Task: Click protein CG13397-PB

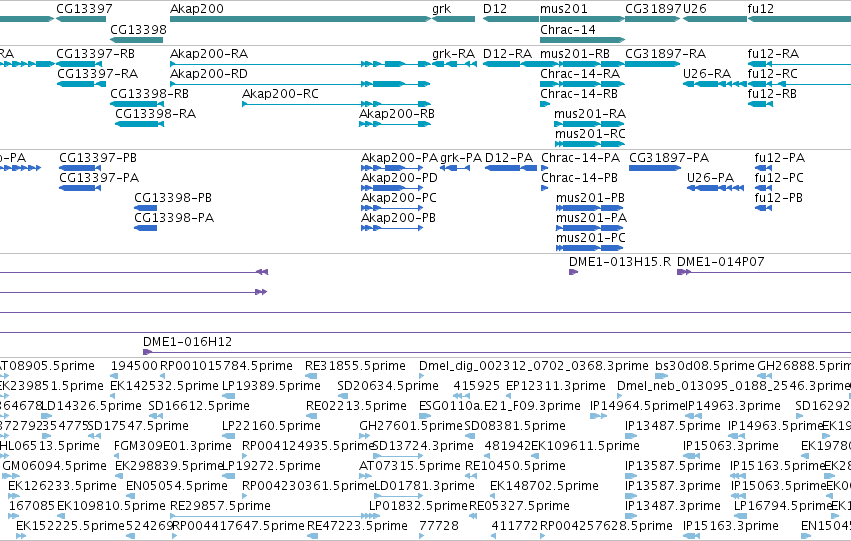Action: click(98, 158)
